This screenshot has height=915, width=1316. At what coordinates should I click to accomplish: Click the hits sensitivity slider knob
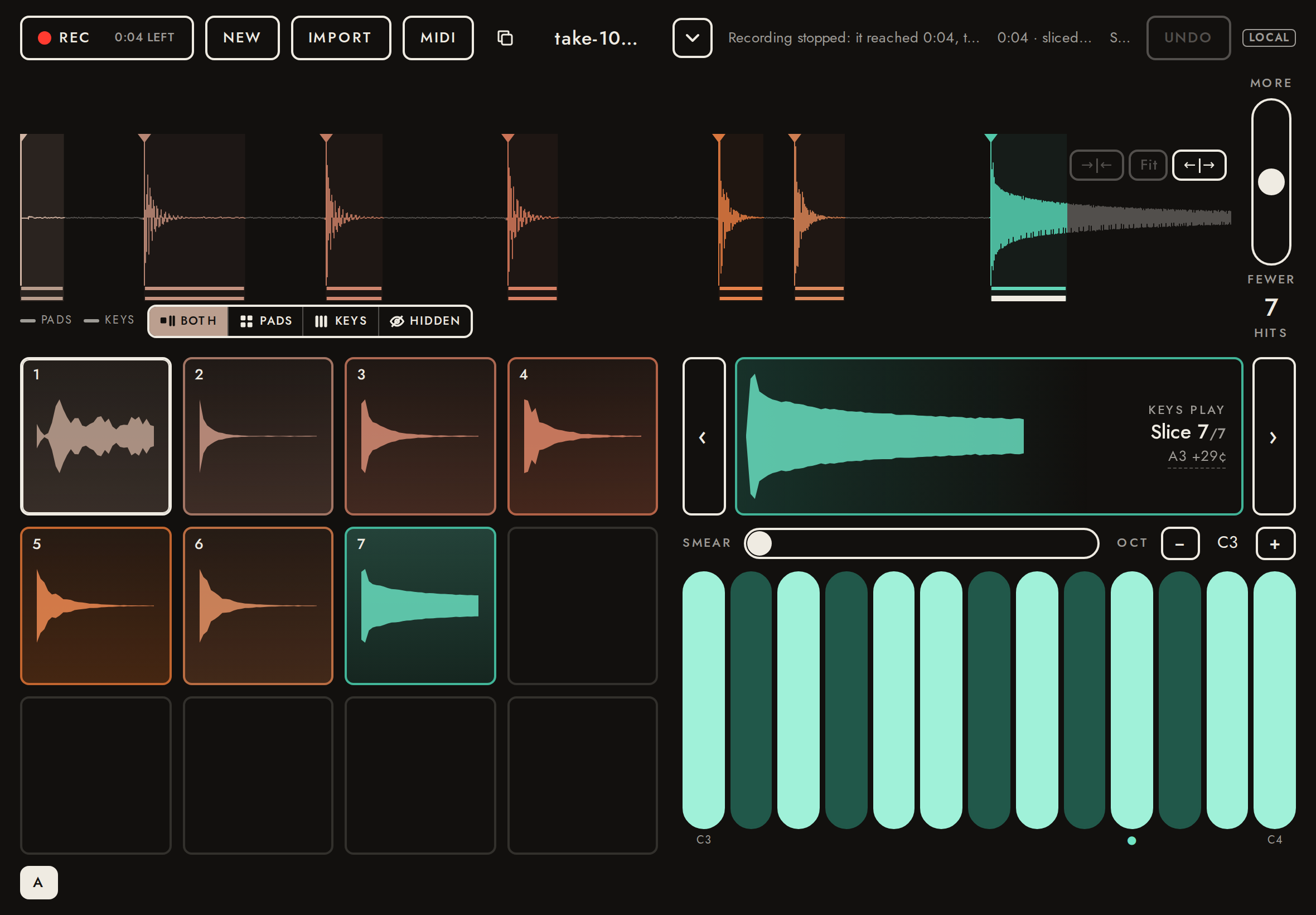point(1271,182)
